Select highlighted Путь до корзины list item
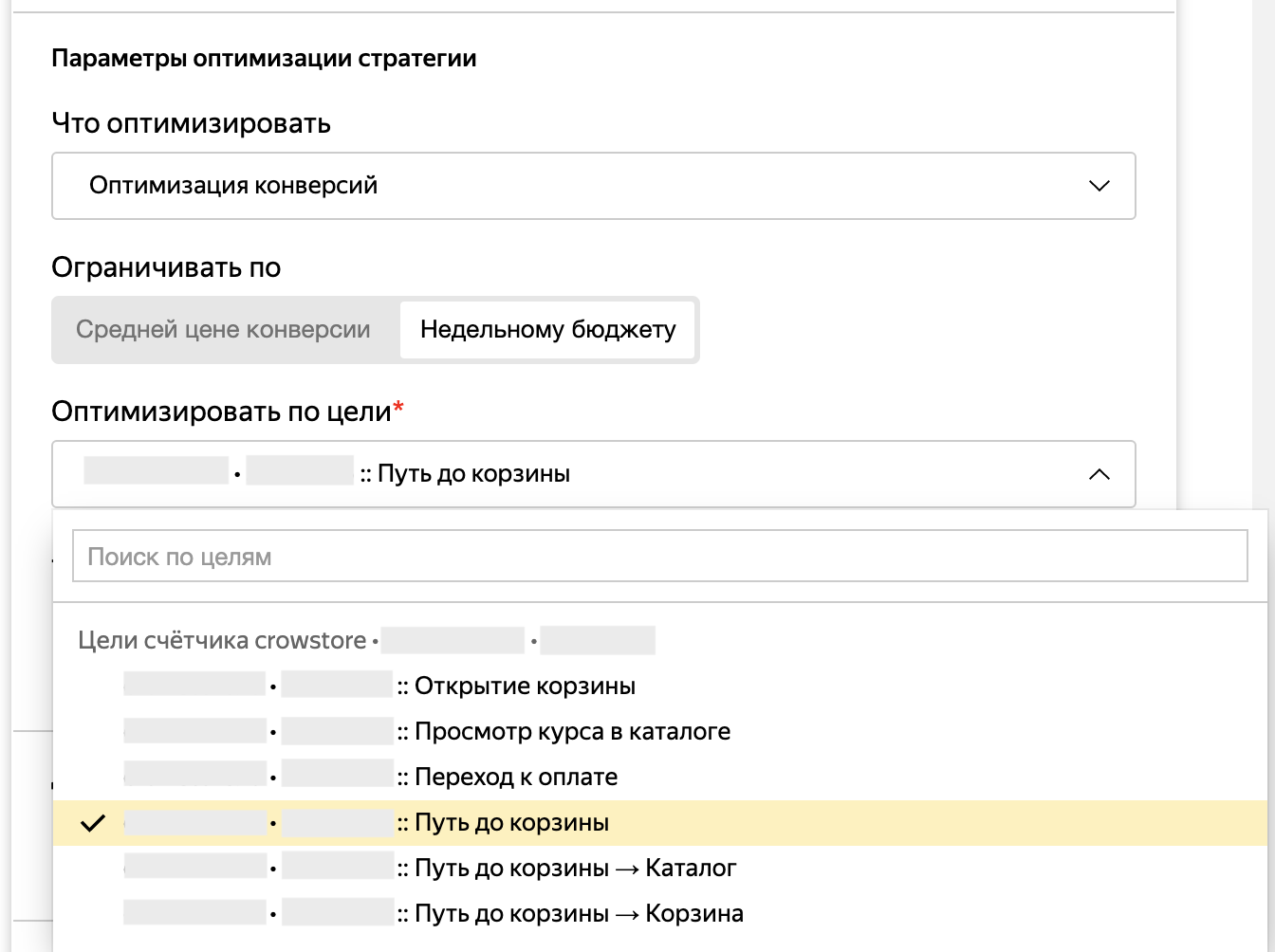 (512, 823)
